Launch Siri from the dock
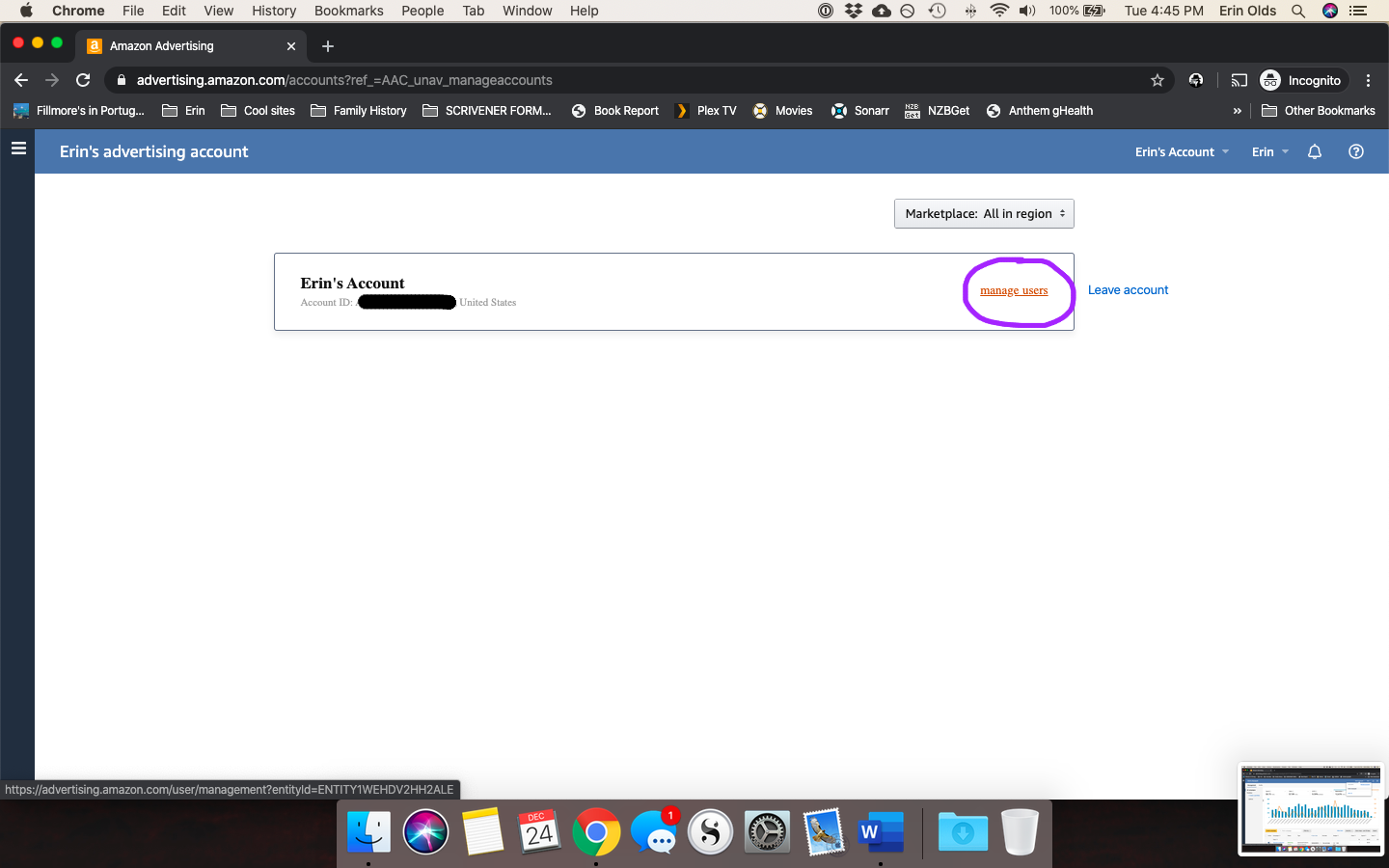The height and width of the screenshot is (868, 1389). (x=425, y=831)
